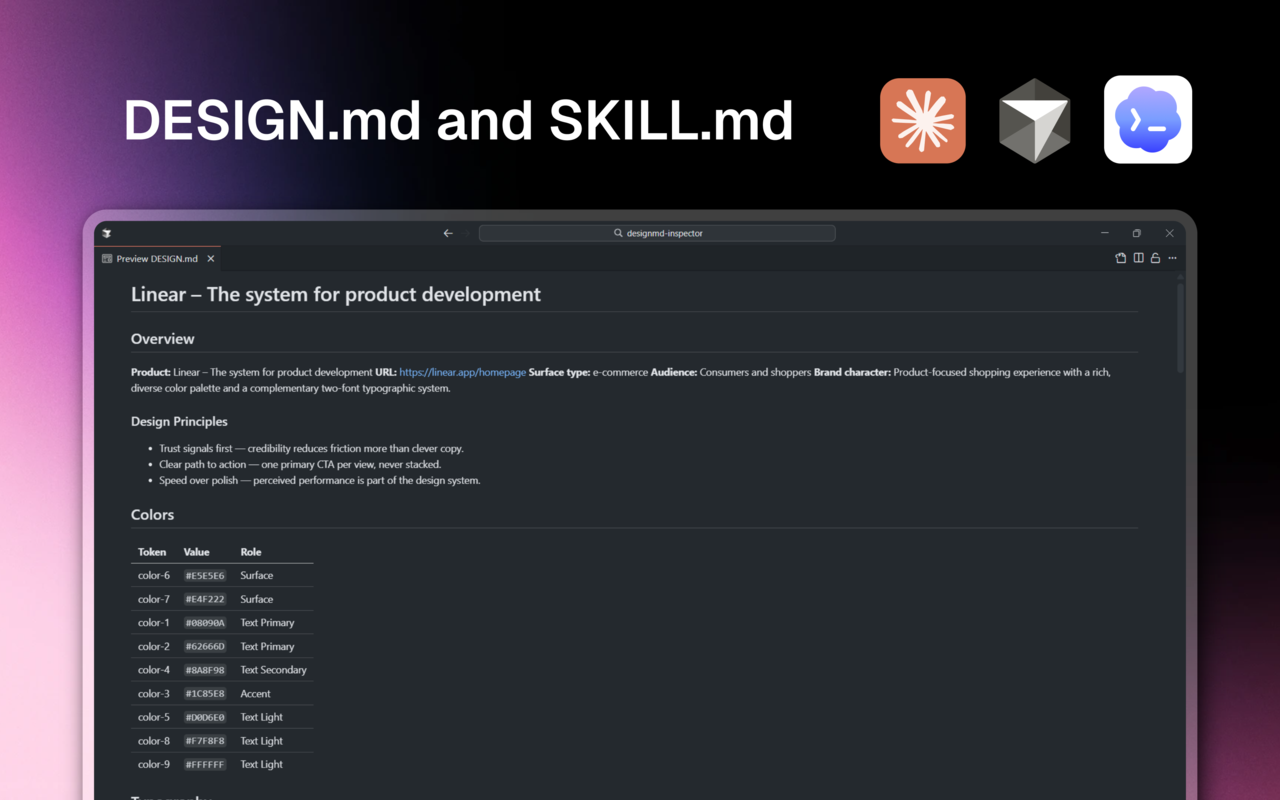Split the editor using the split icon
Image resolution: width=1280 pixels, height=800 pixels.
pos(1137,258)
